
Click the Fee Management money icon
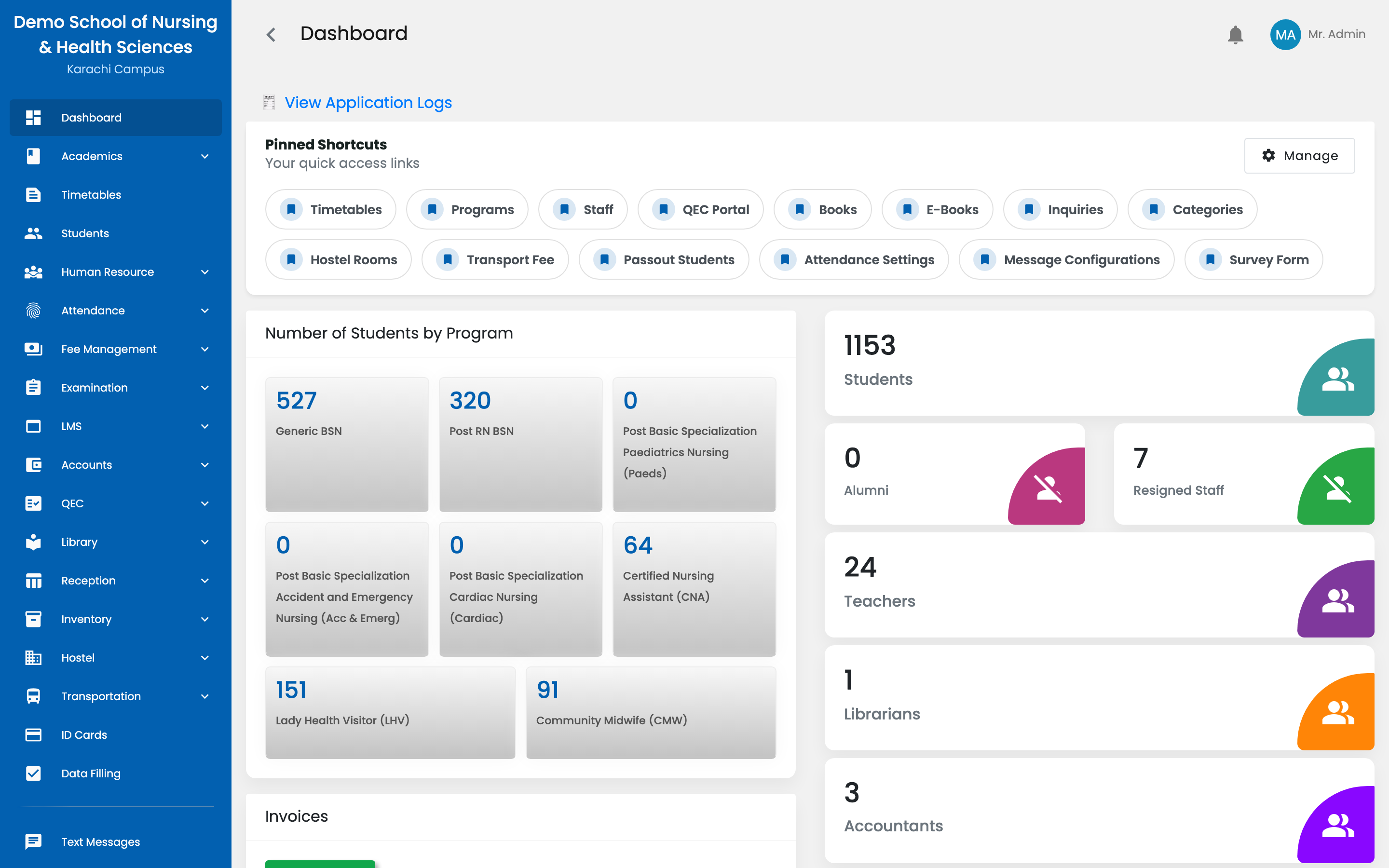pyautogui.click(x=33, y=349)
